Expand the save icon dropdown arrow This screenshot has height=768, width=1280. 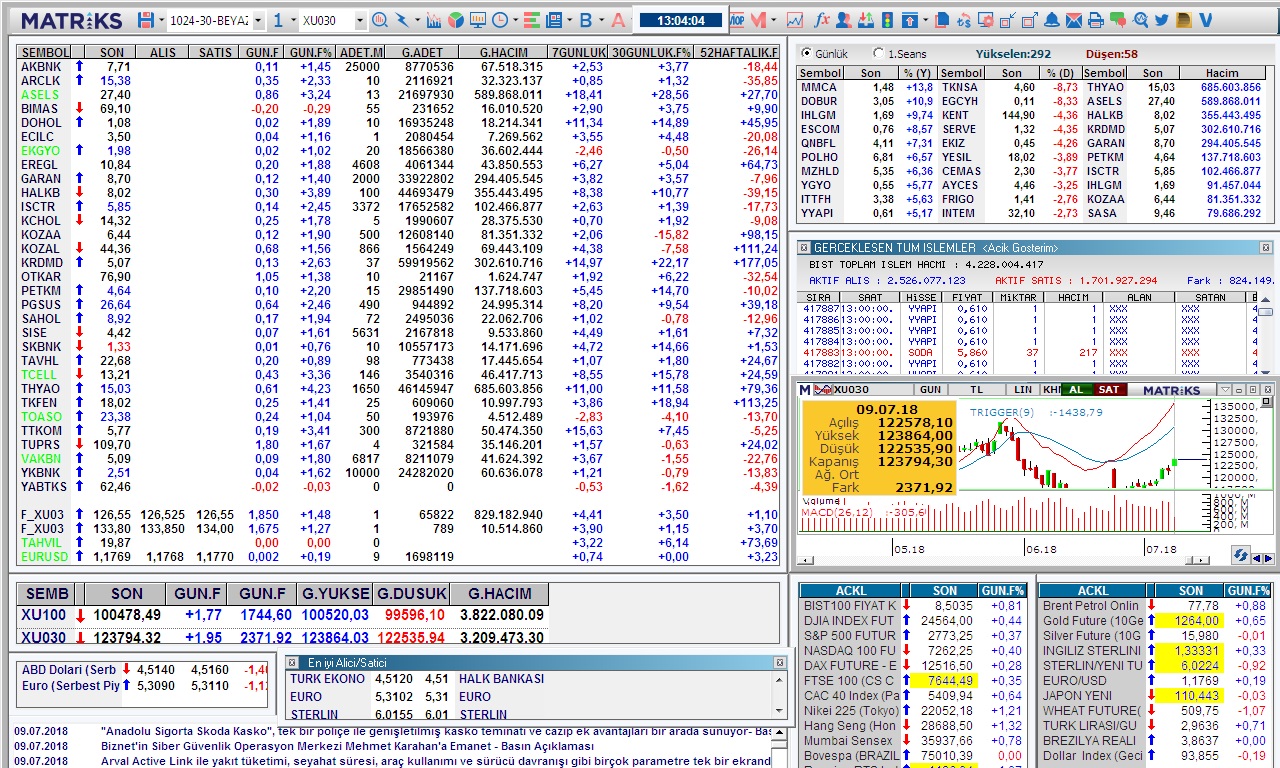160,20
